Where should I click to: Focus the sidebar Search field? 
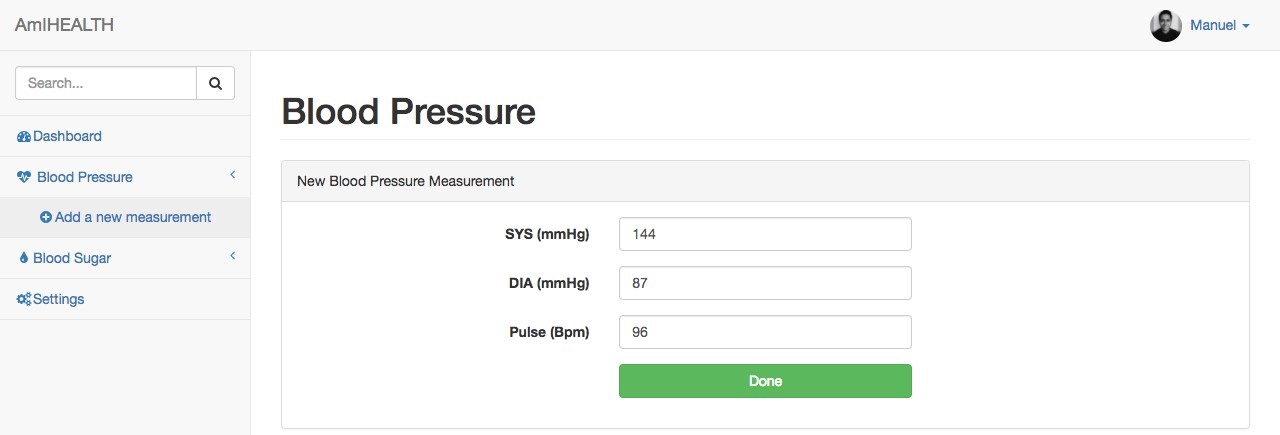click(x=106, y=84)
